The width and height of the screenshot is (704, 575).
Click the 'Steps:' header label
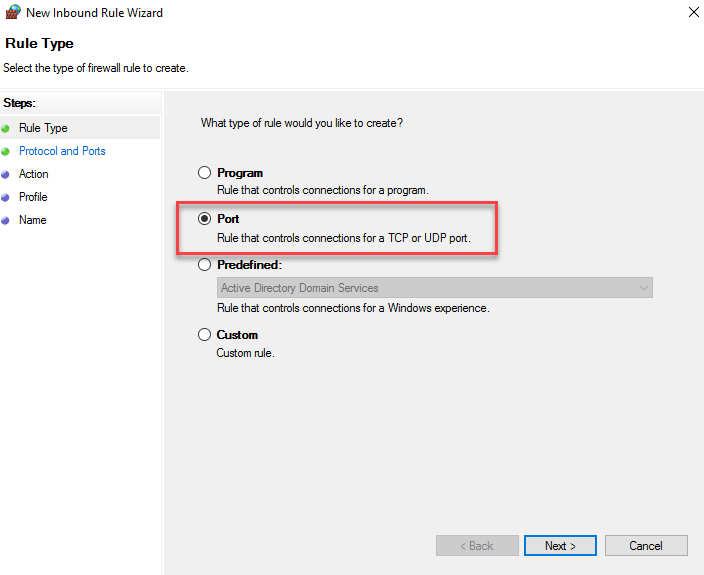point(19,103)
